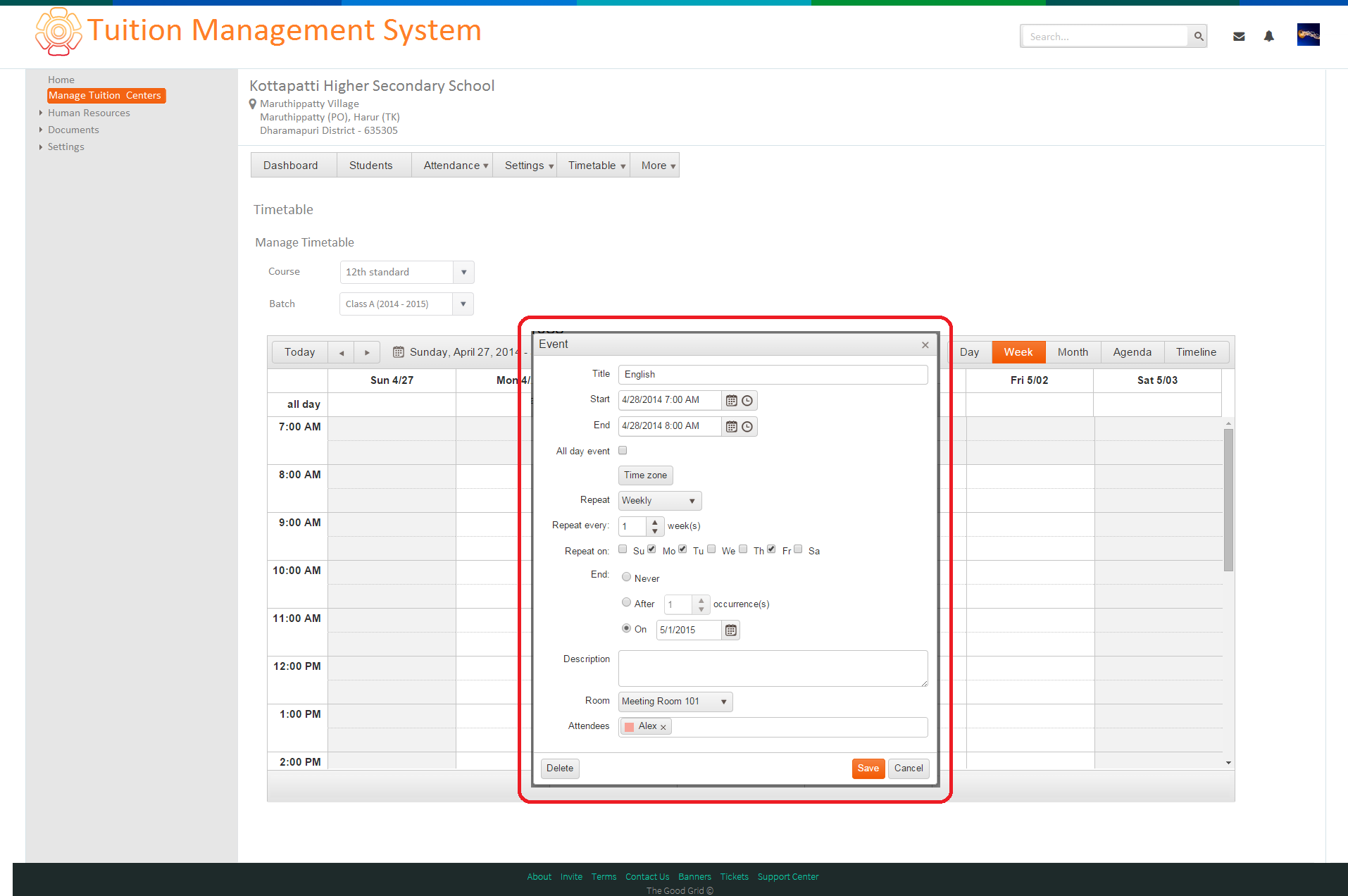Open the mail messages icon
The width and height of the screenshot is (1348, 896).
pyautogui.click(x=1239, y=36)
